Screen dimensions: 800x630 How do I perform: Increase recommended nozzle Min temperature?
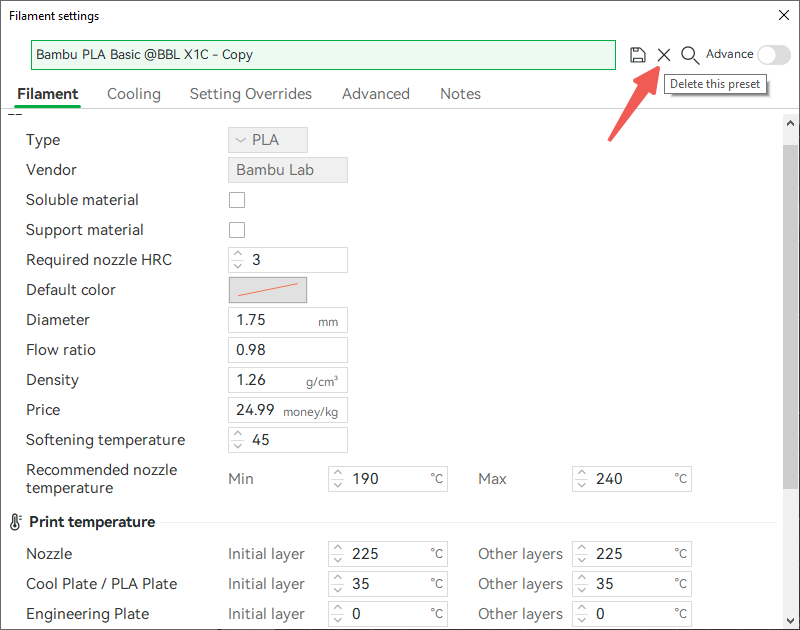pos(338,473)
